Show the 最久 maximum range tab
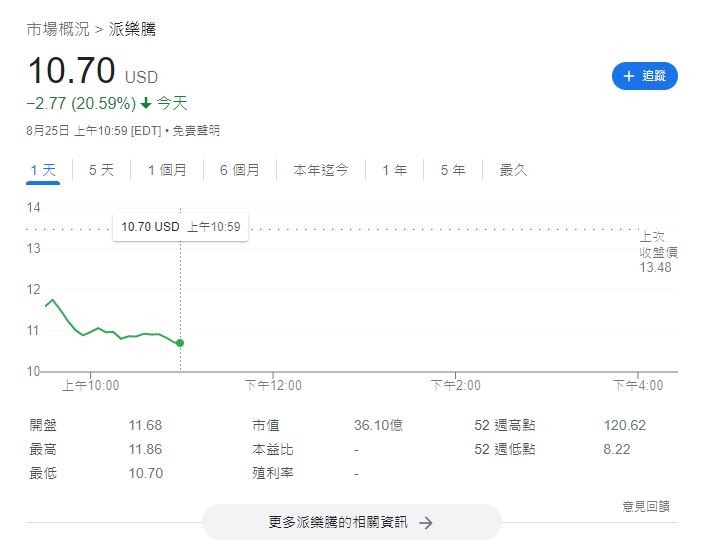728x546 pixels. [x=513, y=170]
